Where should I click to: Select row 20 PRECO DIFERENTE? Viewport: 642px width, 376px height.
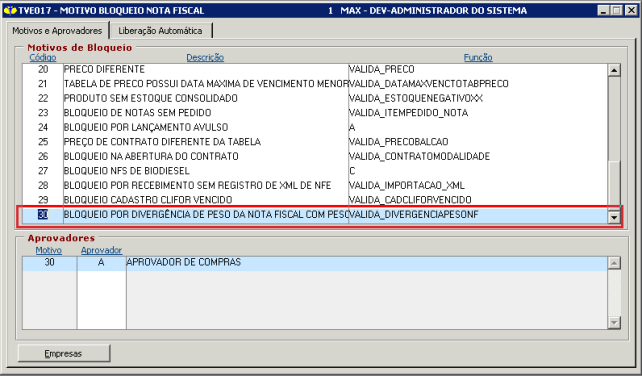point(315,69)
